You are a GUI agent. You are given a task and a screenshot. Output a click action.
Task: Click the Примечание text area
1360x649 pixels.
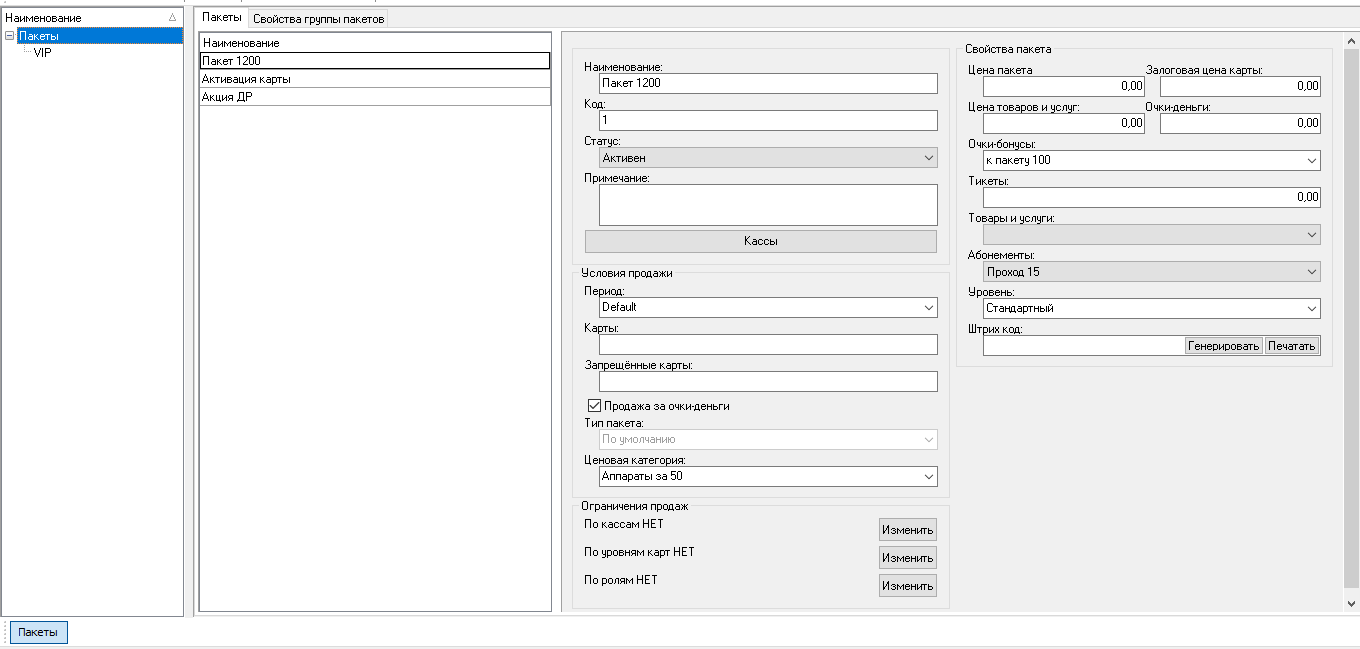(768, 205)
